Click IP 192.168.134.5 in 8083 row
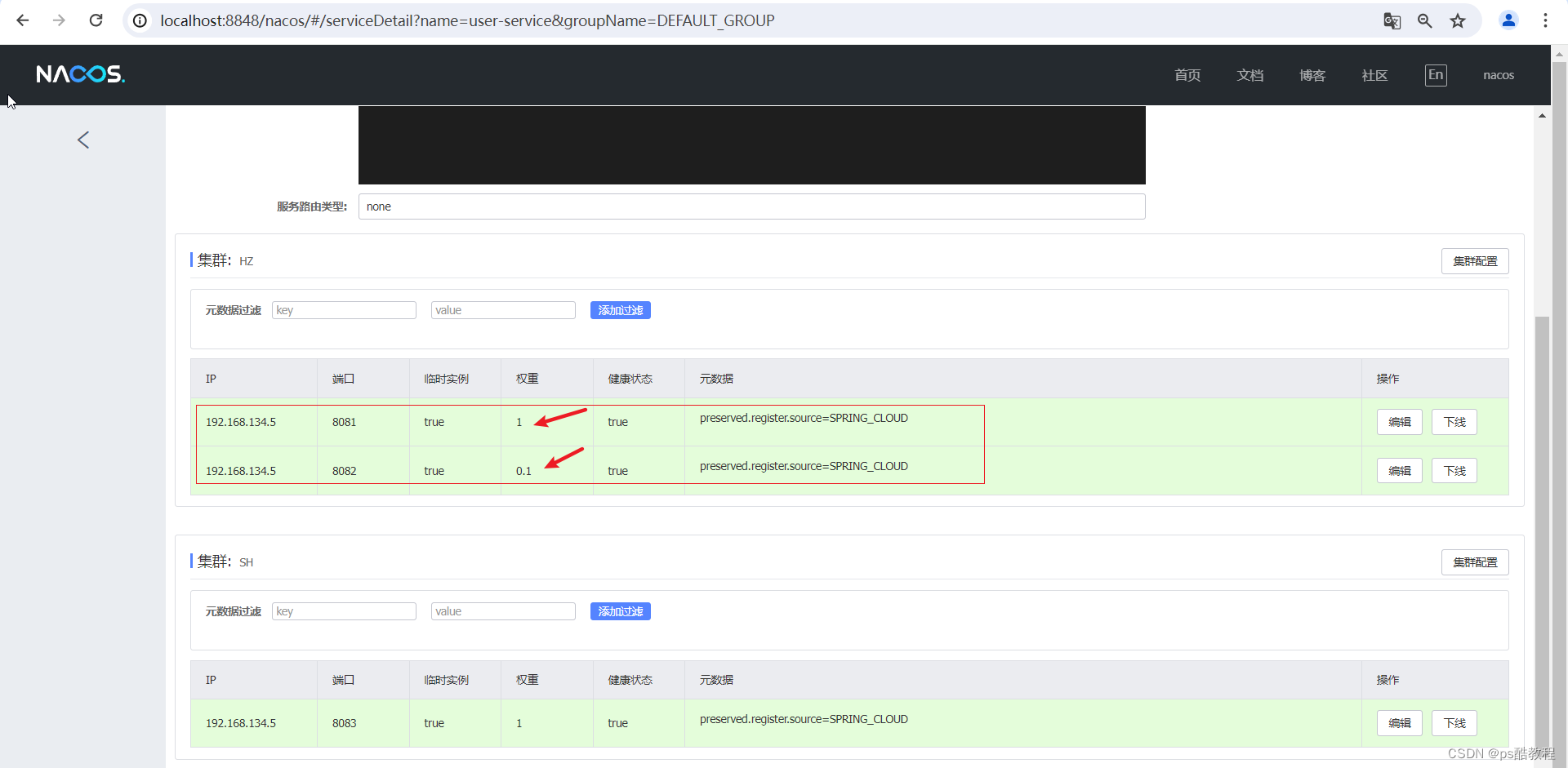Viewport: 1568px width, 768px height. tap(241, 723)
